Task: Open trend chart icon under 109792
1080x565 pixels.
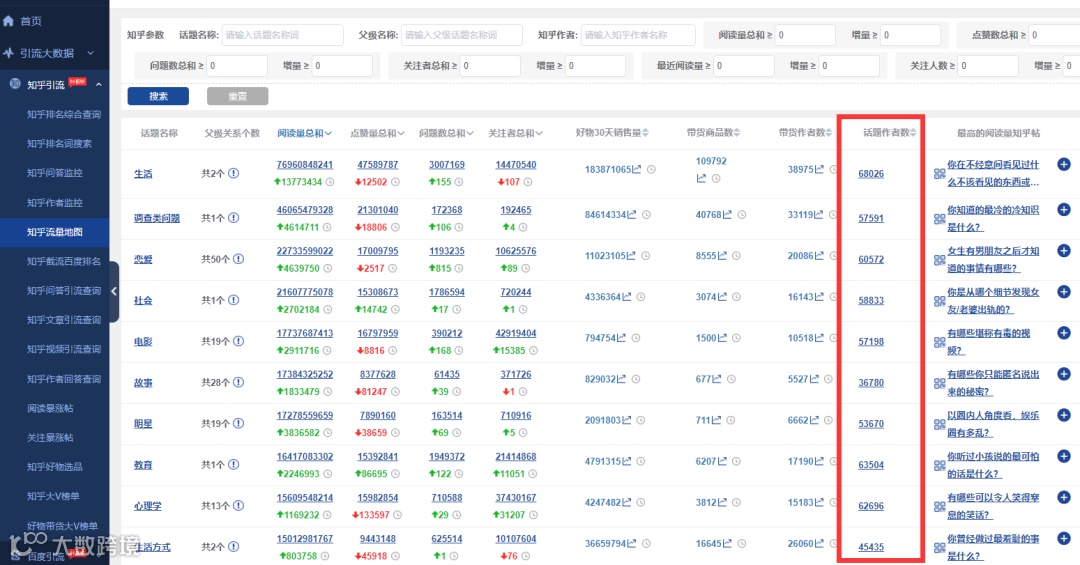Action: coord(701,178)
